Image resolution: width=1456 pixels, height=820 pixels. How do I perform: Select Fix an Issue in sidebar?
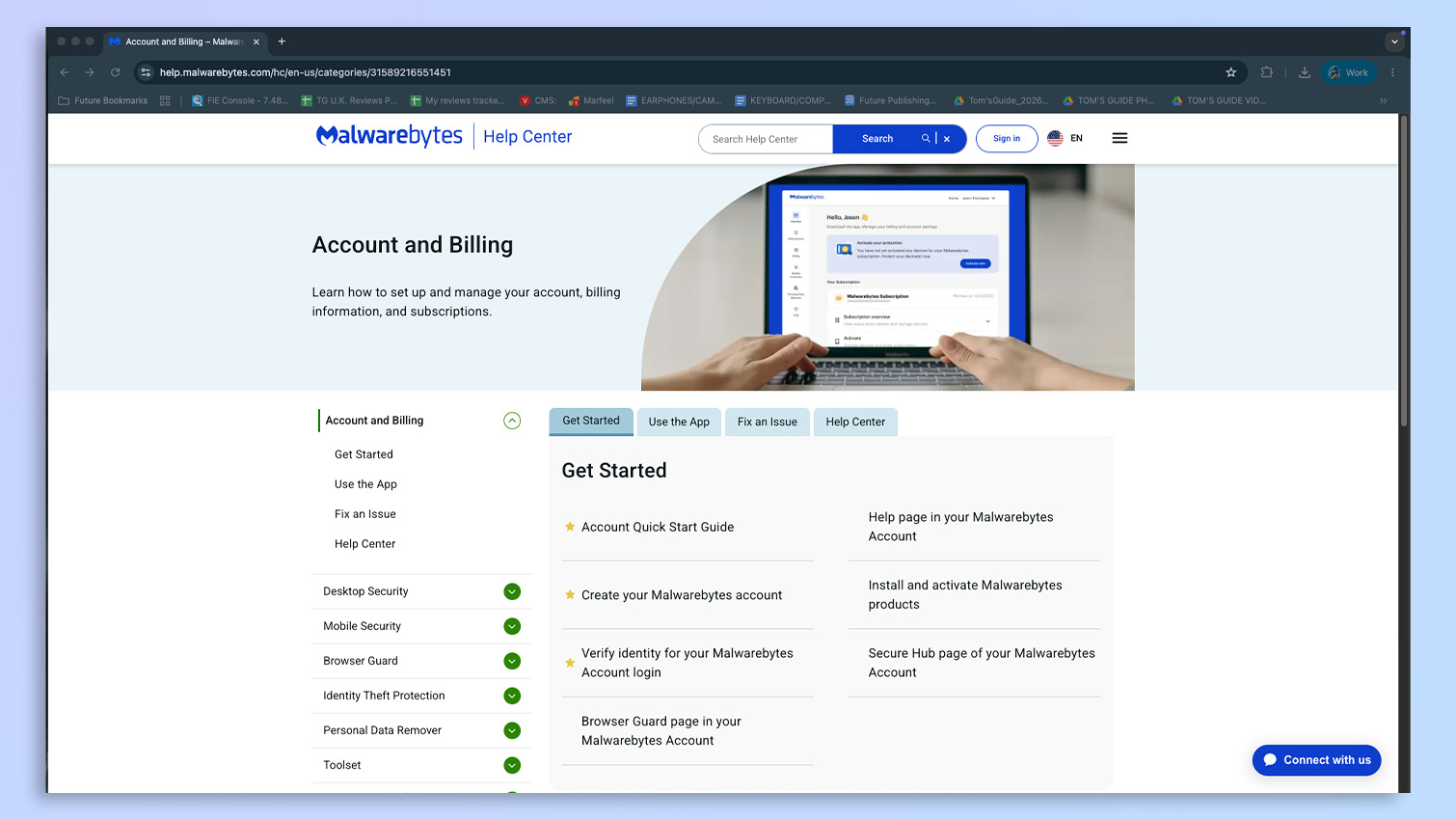tap(365, 514)
